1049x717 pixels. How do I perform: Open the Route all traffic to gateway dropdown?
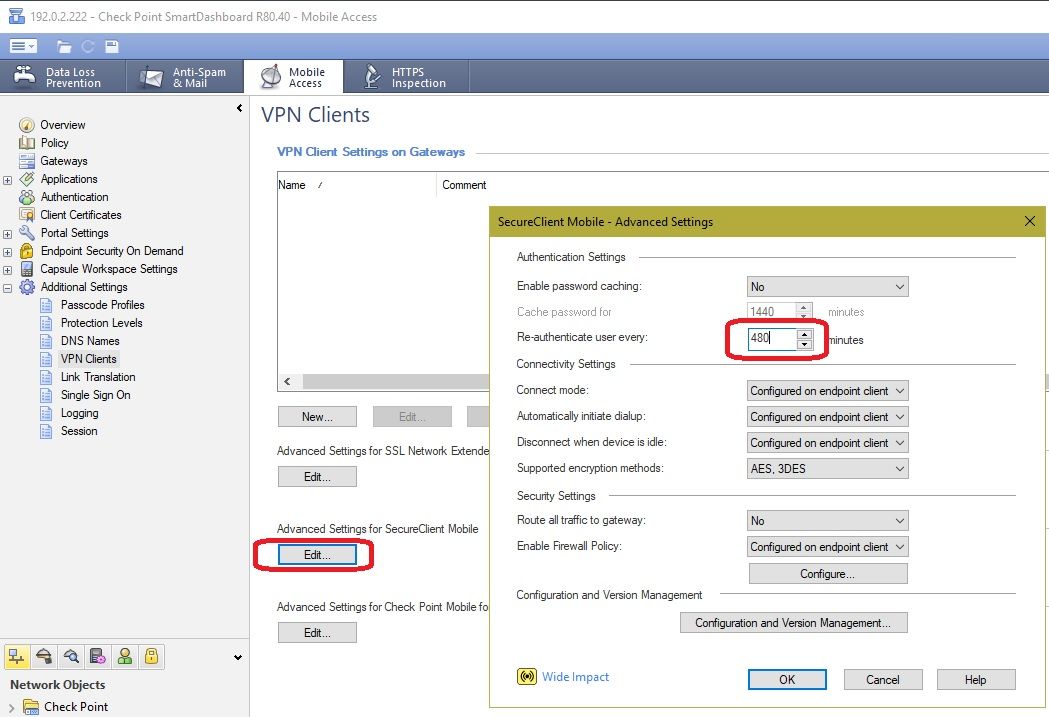click(x=827, y=521)
